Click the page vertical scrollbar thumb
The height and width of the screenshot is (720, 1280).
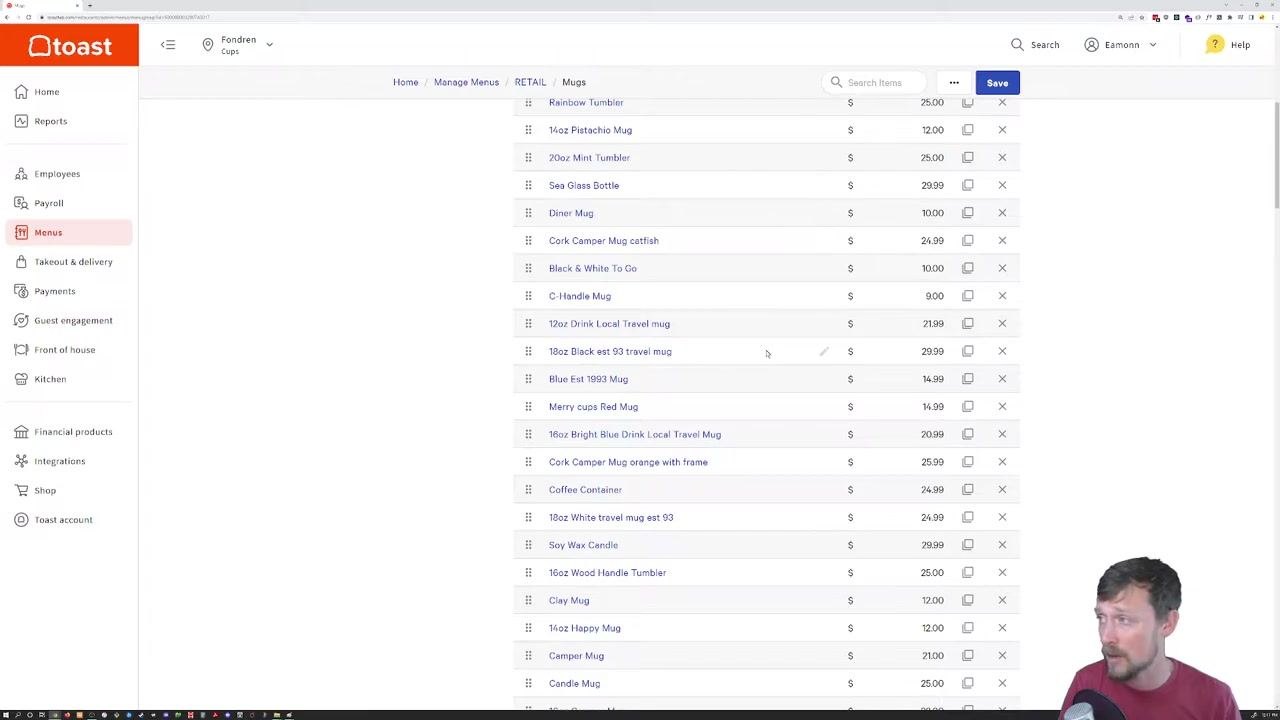point(1276,155)
